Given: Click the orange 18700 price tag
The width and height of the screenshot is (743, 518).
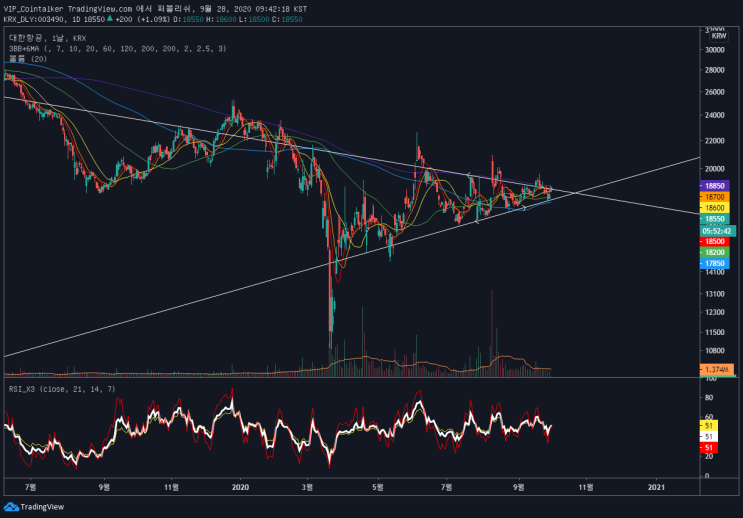Looking at the screenshot, I should pyautogui.click(x=714, y=197).
